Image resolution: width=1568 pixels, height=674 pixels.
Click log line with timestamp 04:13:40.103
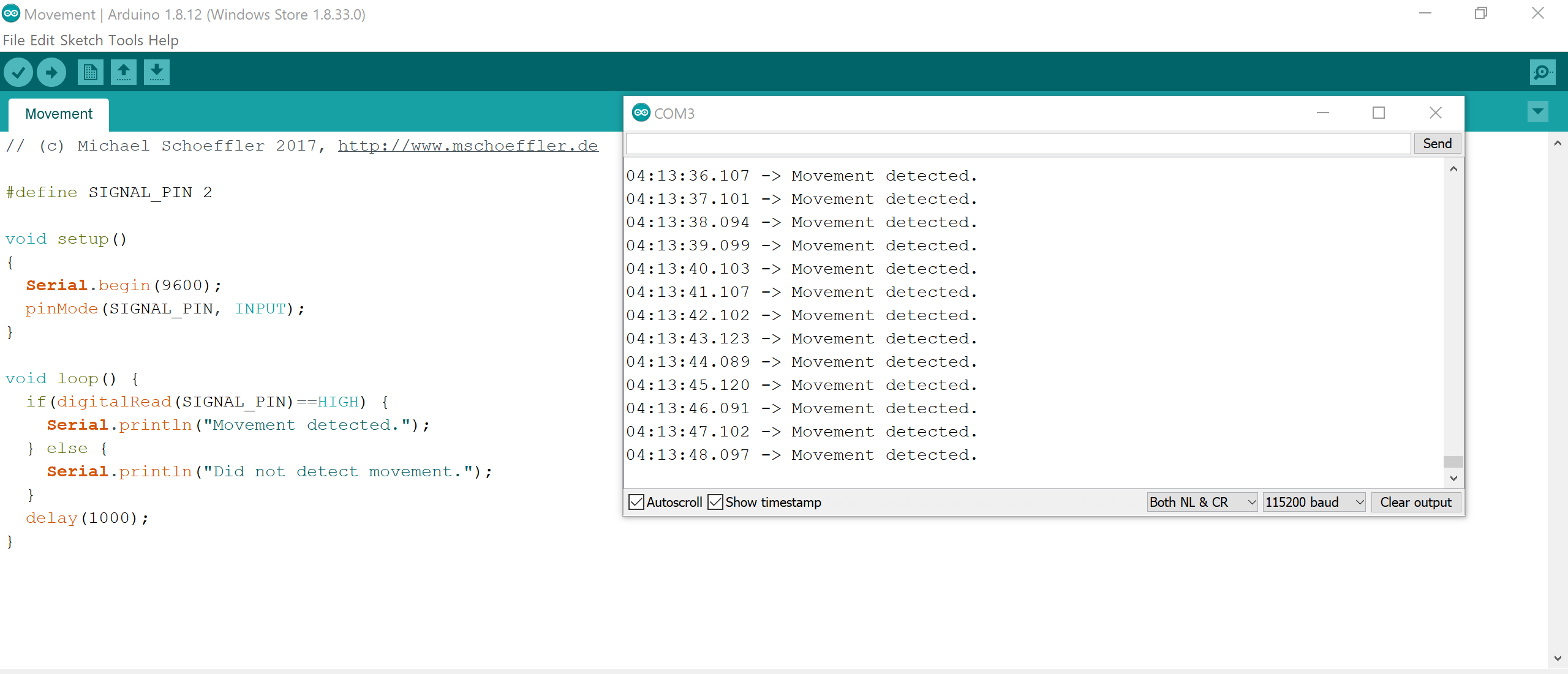(802, 269)
